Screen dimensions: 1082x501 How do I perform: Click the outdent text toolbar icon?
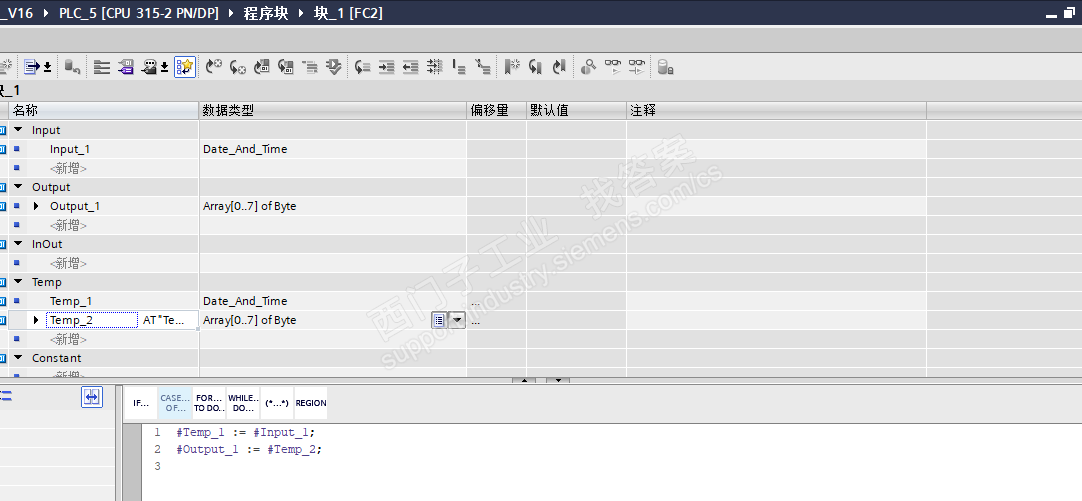pos(411,67)
